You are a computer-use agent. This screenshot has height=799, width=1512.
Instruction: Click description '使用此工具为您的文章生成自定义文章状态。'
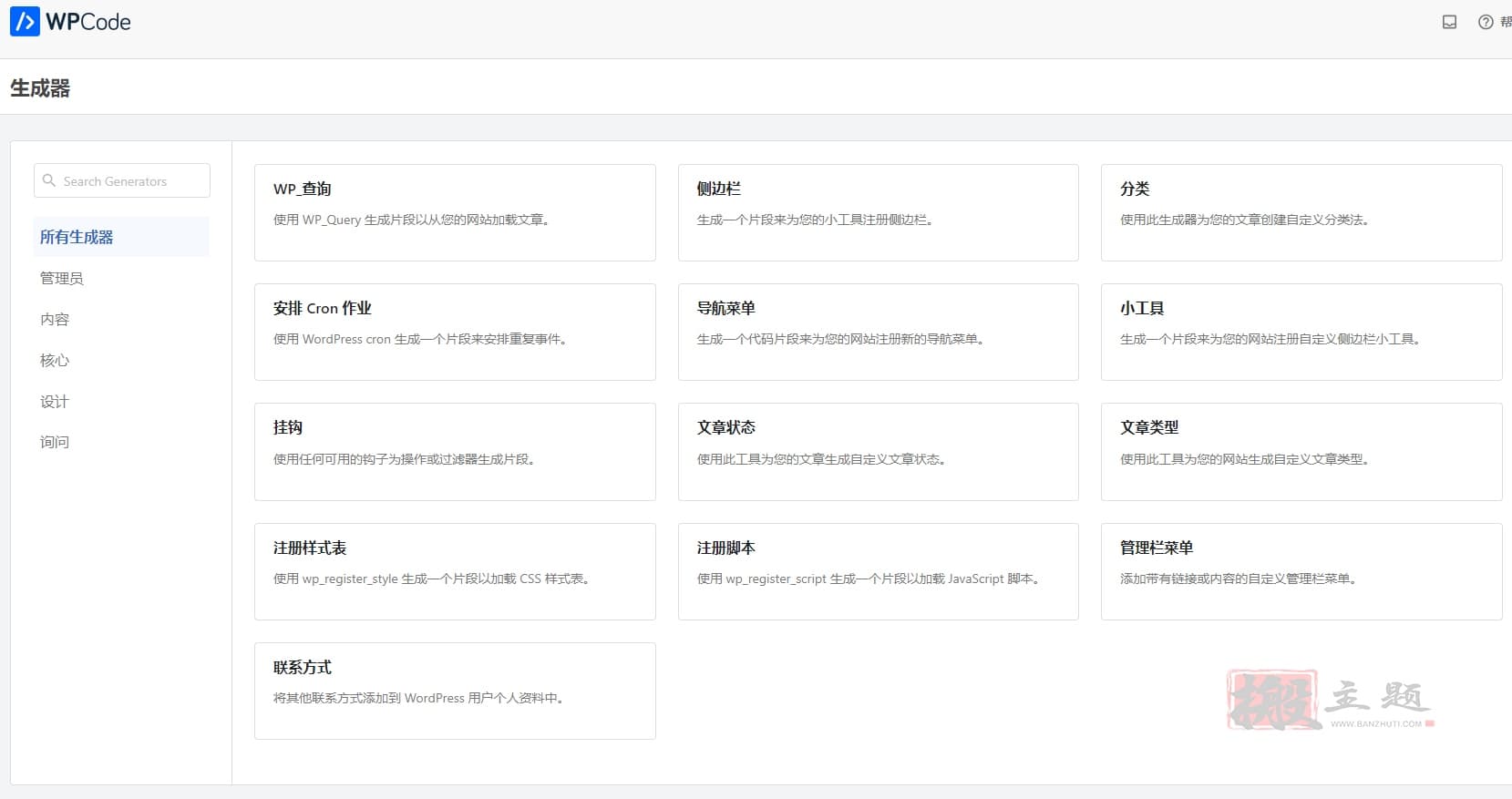[x=821, y=459]
